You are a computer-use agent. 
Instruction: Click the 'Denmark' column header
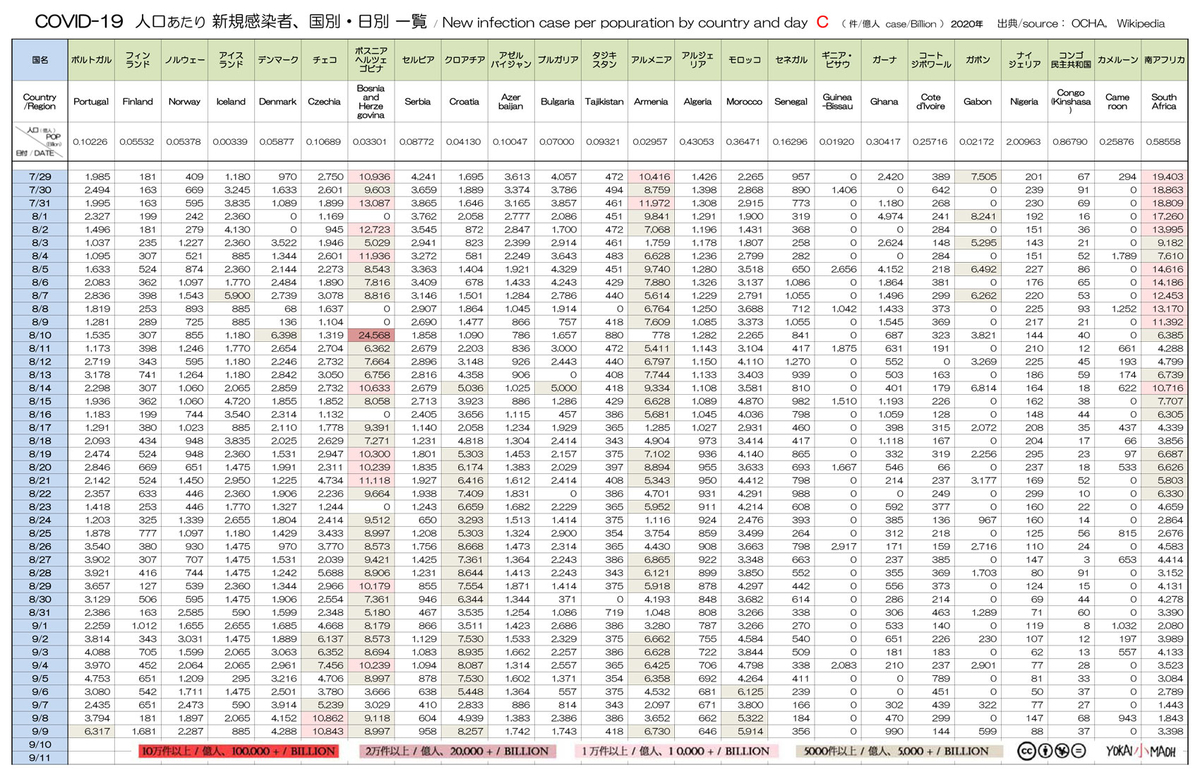(277, 101)
